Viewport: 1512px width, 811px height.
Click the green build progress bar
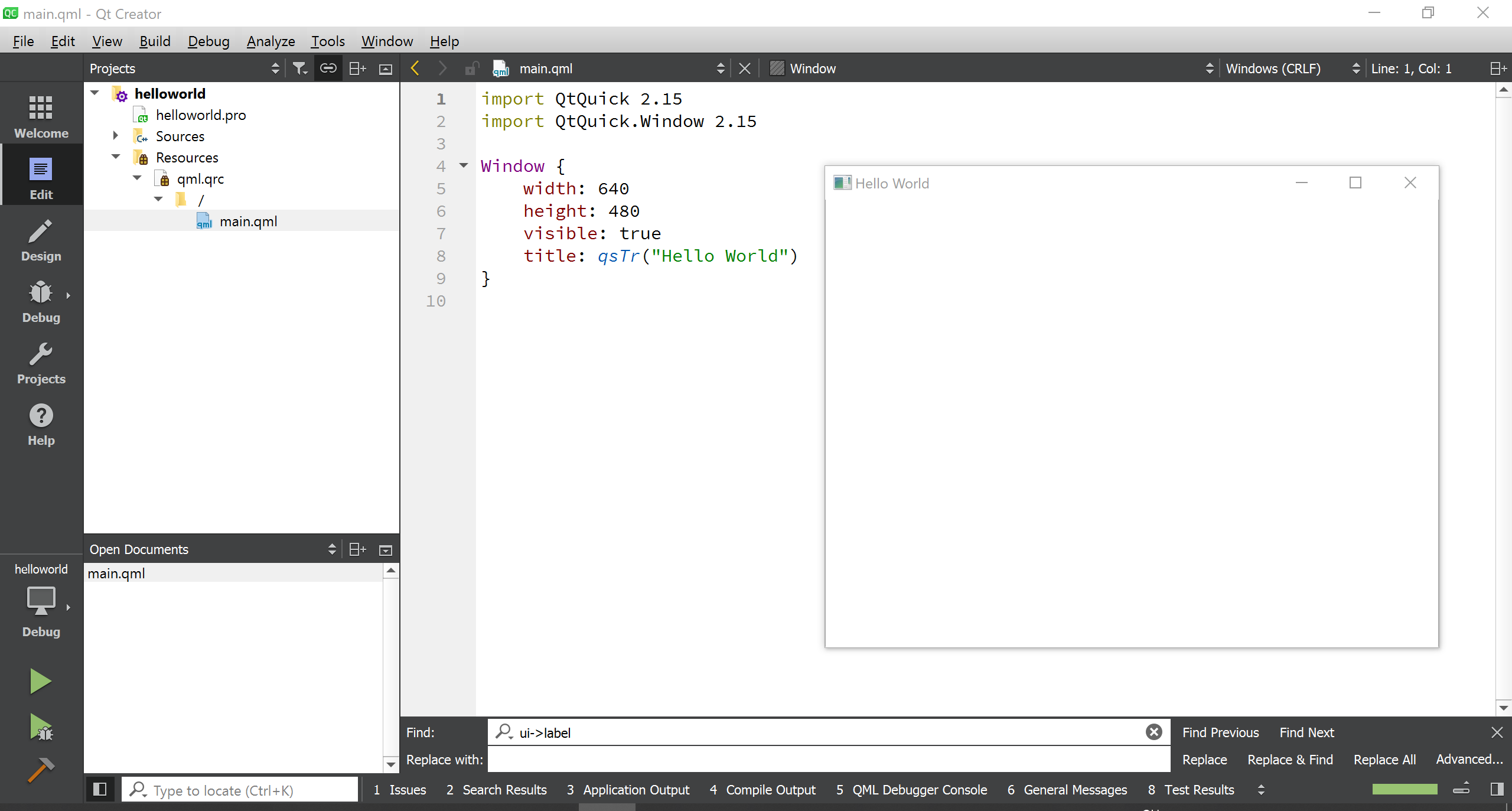pos(1405,789)
